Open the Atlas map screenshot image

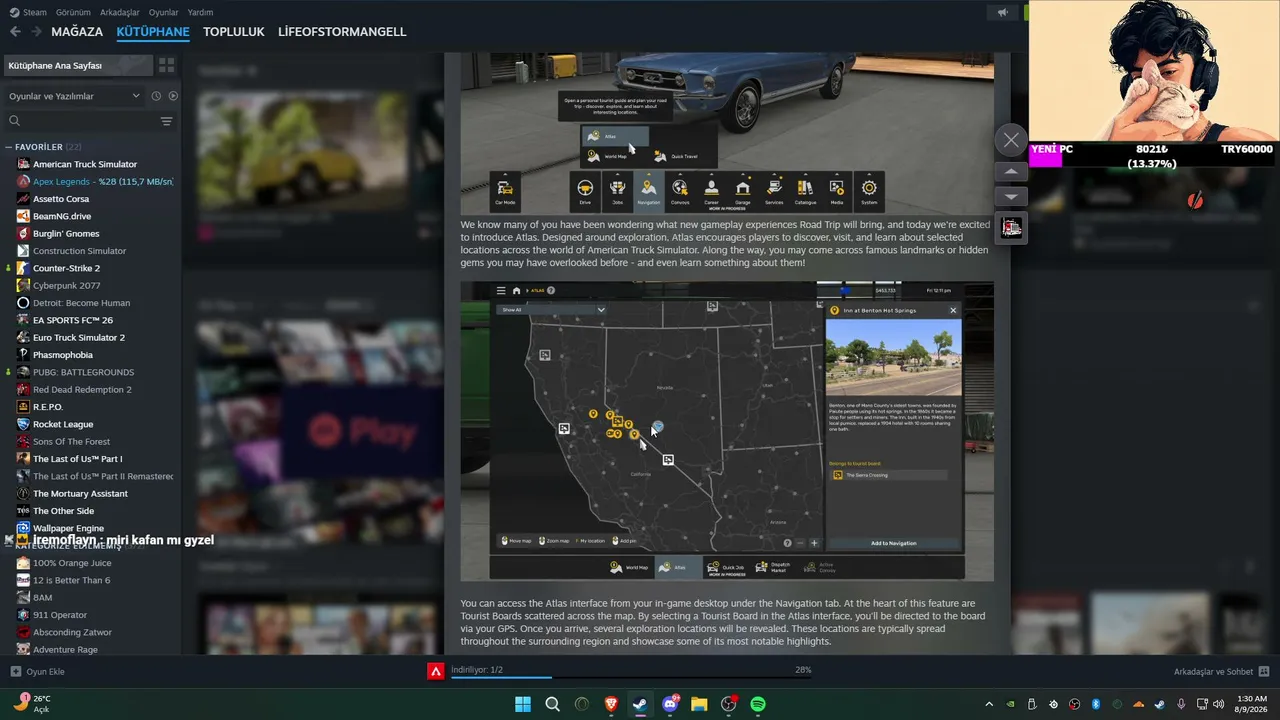[727, 431]
